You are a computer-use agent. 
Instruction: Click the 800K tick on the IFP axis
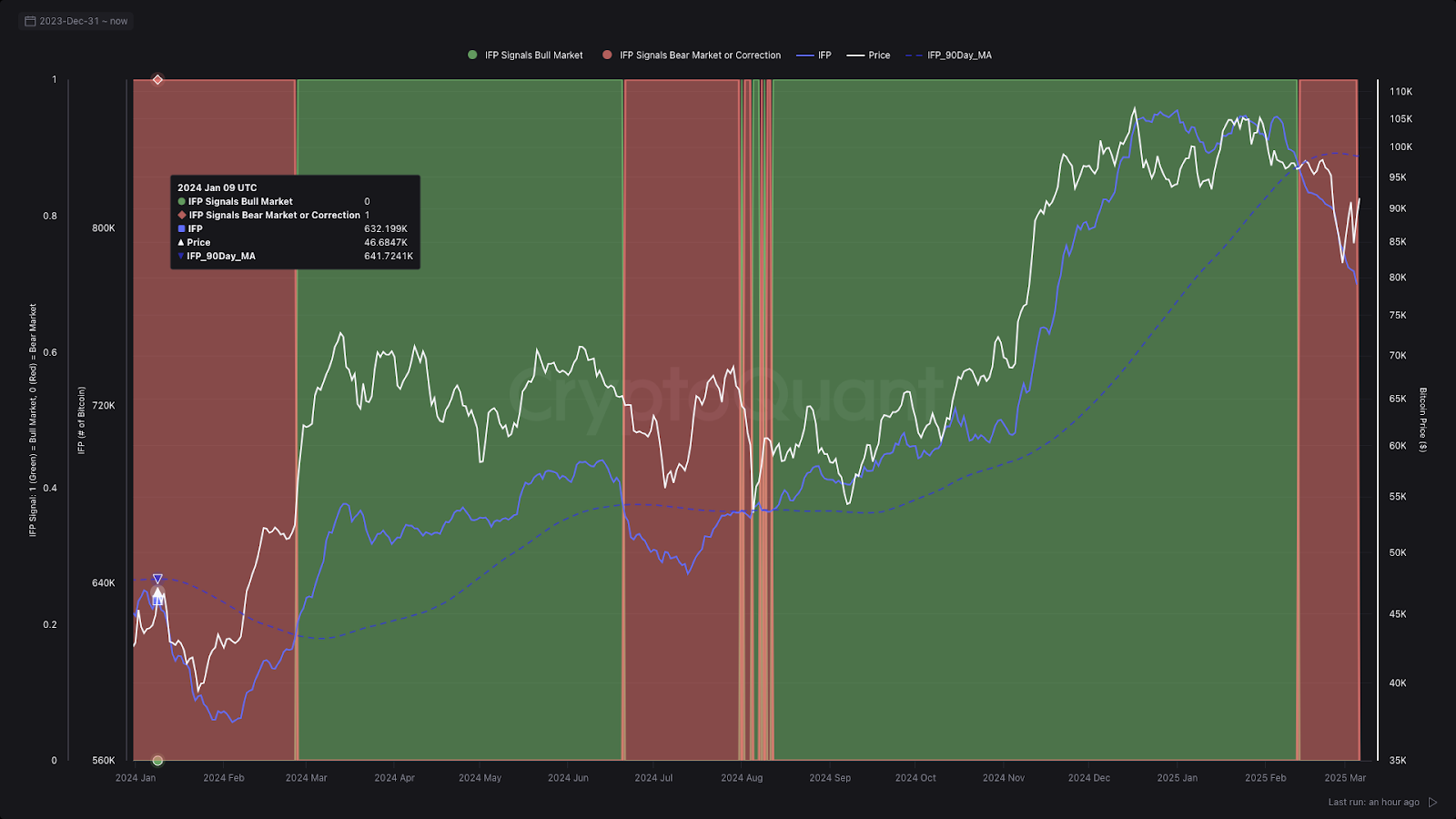click(x=103, y=228)
